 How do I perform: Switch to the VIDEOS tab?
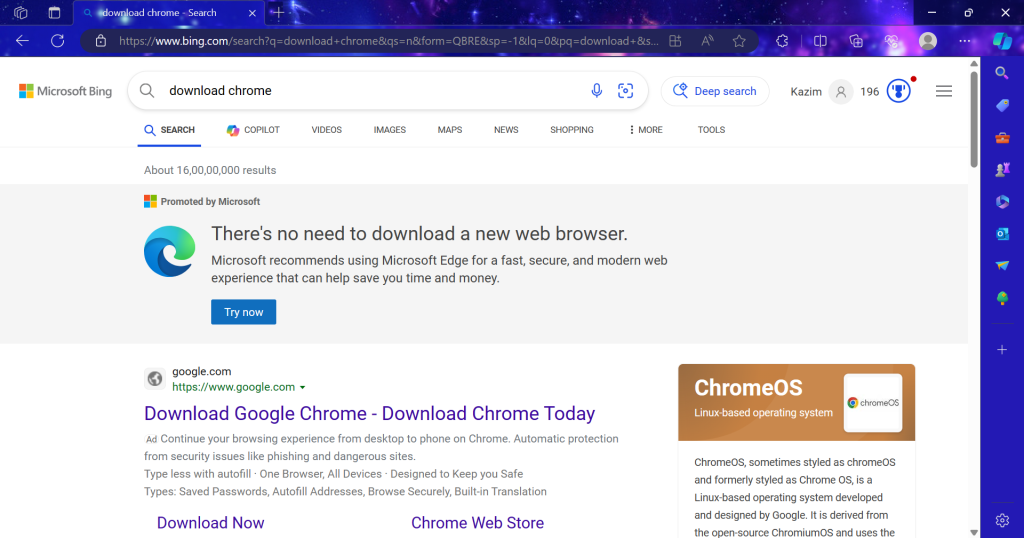(x=327, y=130)
